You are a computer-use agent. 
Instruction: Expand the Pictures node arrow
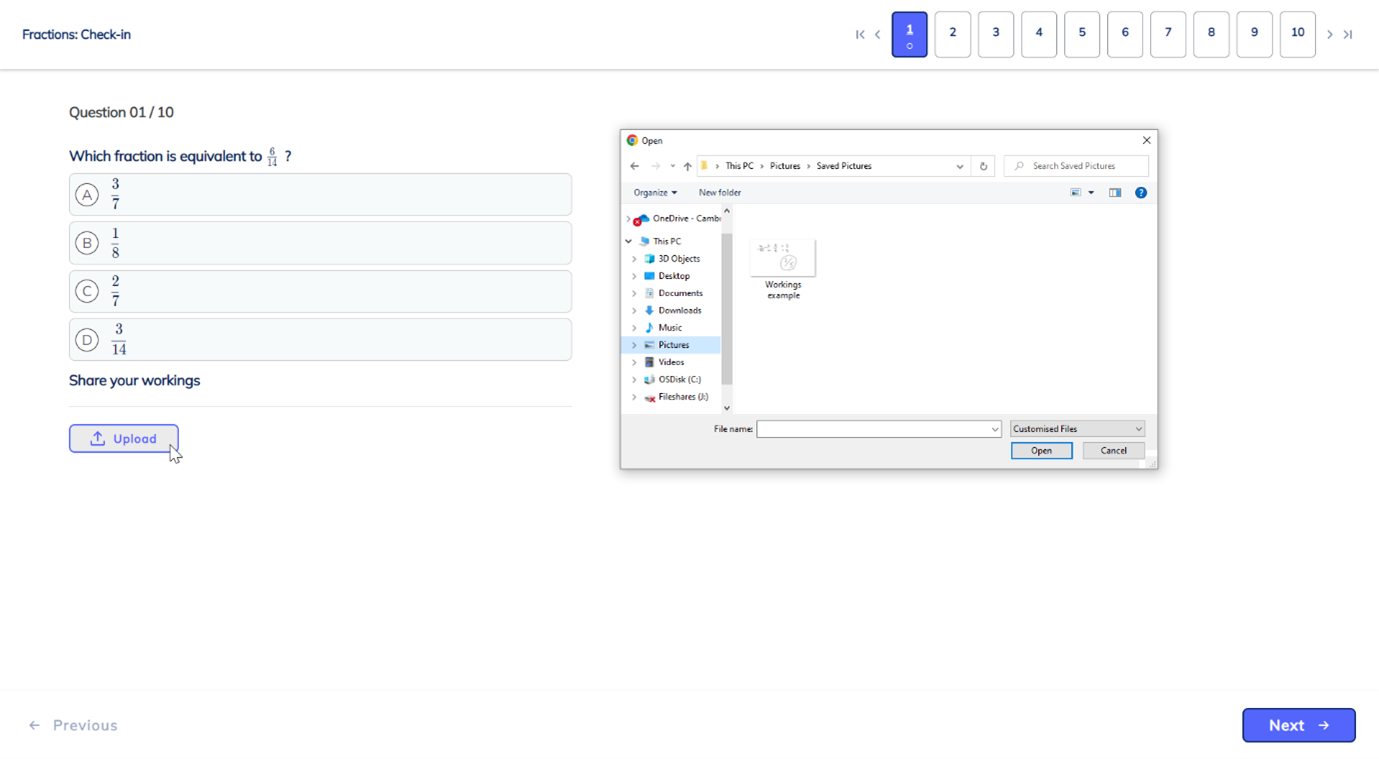pos(634,345)
